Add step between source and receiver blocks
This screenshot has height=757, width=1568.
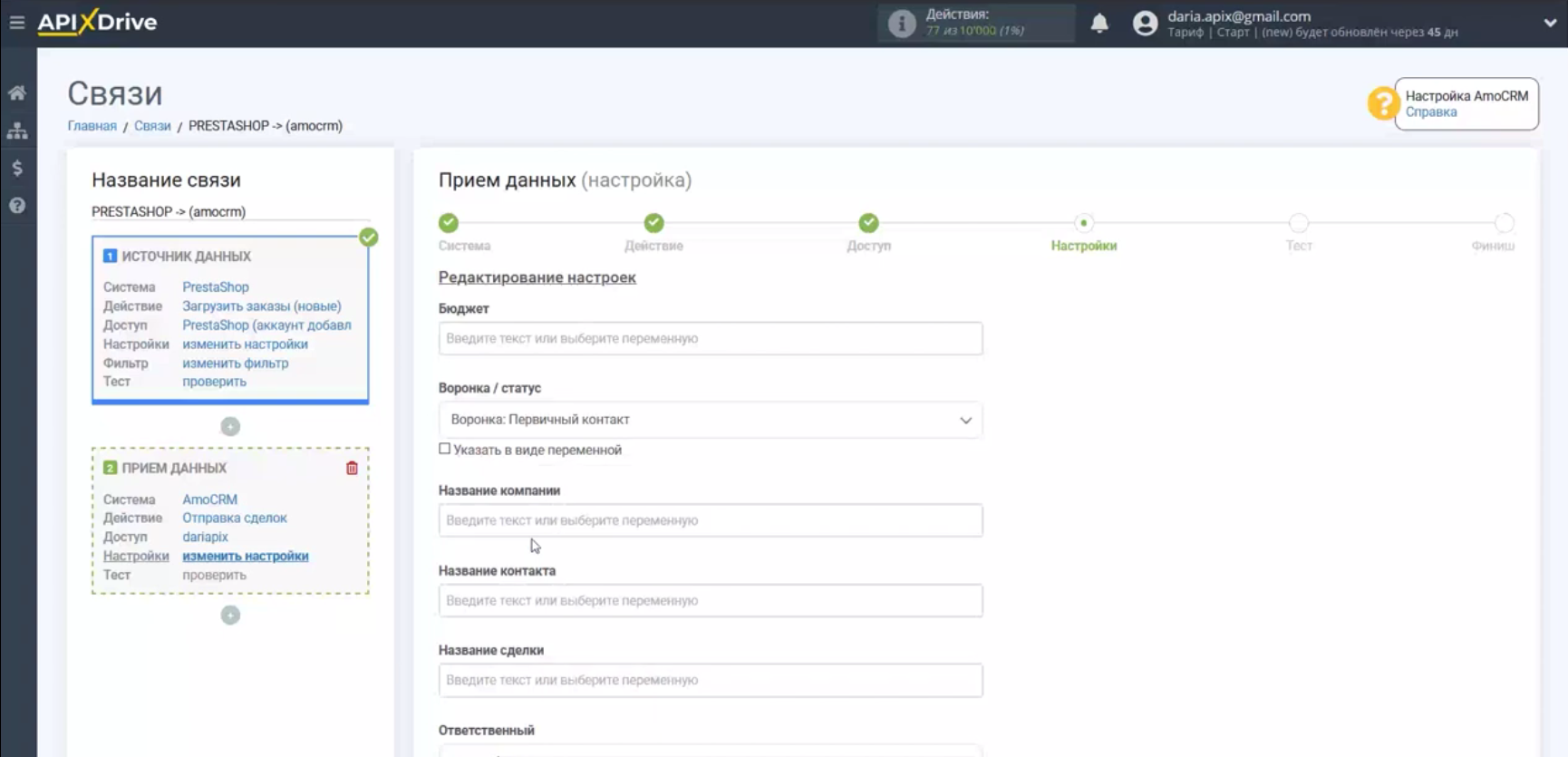[x=230, y=426]
